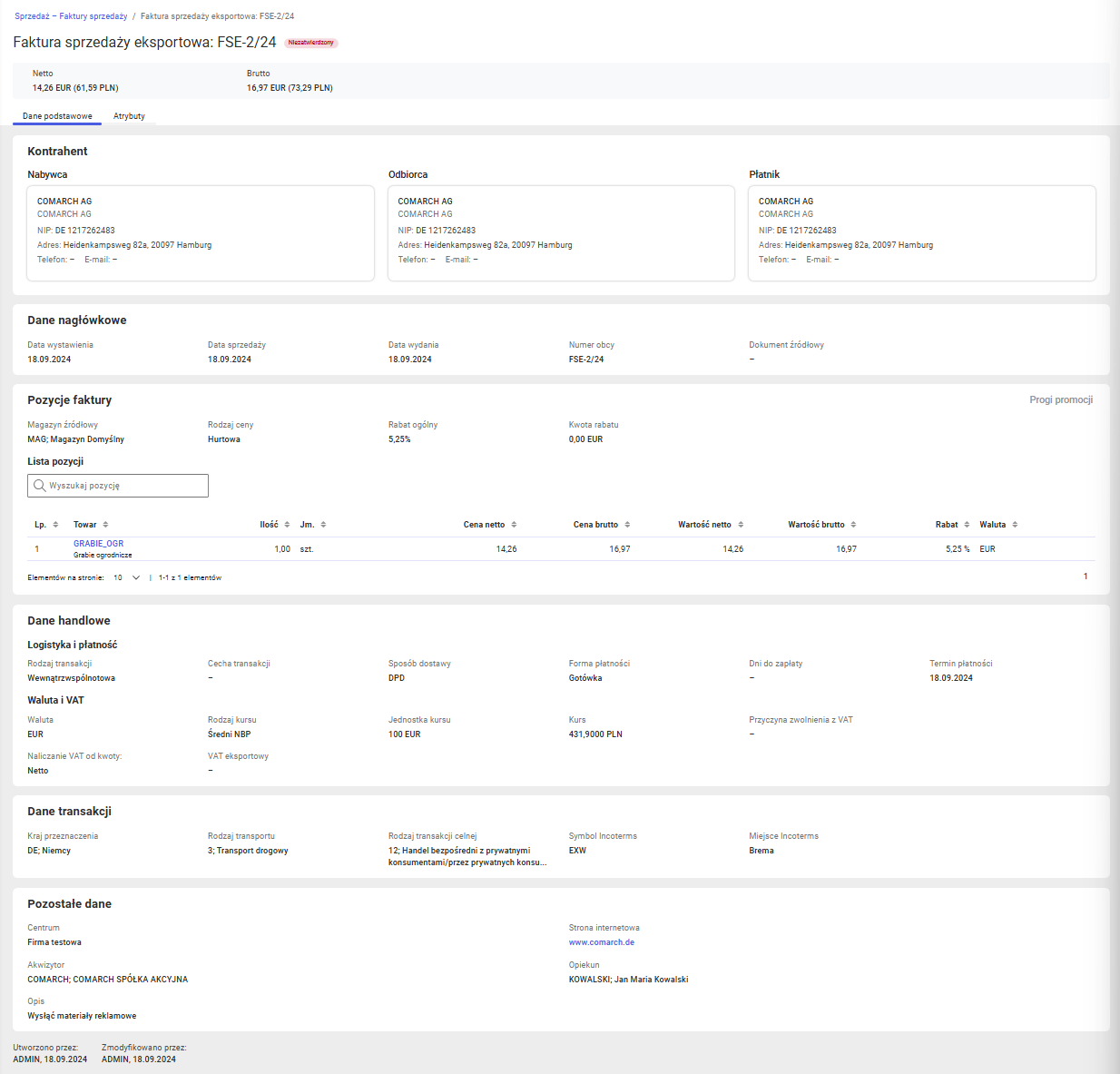Screen dimensions: 1120x1074
Task: Sort table by Lp. column icon
Action: (55, 525)
